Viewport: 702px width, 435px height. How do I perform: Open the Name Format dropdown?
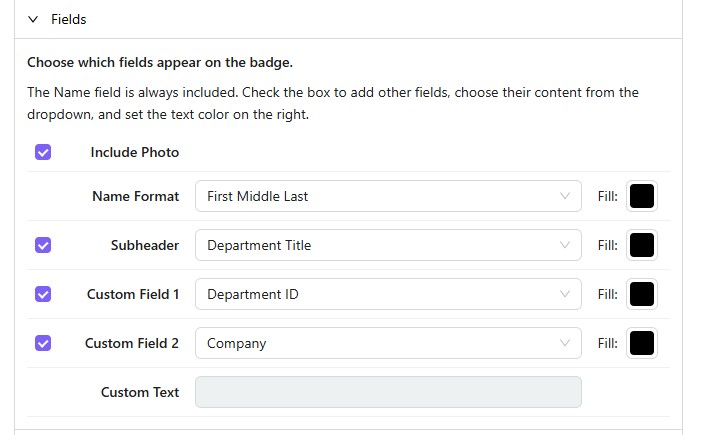click(387, 196)
